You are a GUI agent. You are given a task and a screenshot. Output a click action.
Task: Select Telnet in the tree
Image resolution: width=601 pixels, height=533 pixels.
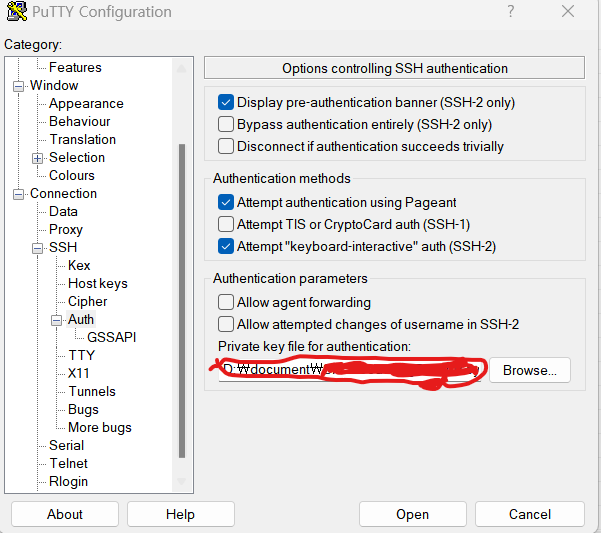pos(68,464)
